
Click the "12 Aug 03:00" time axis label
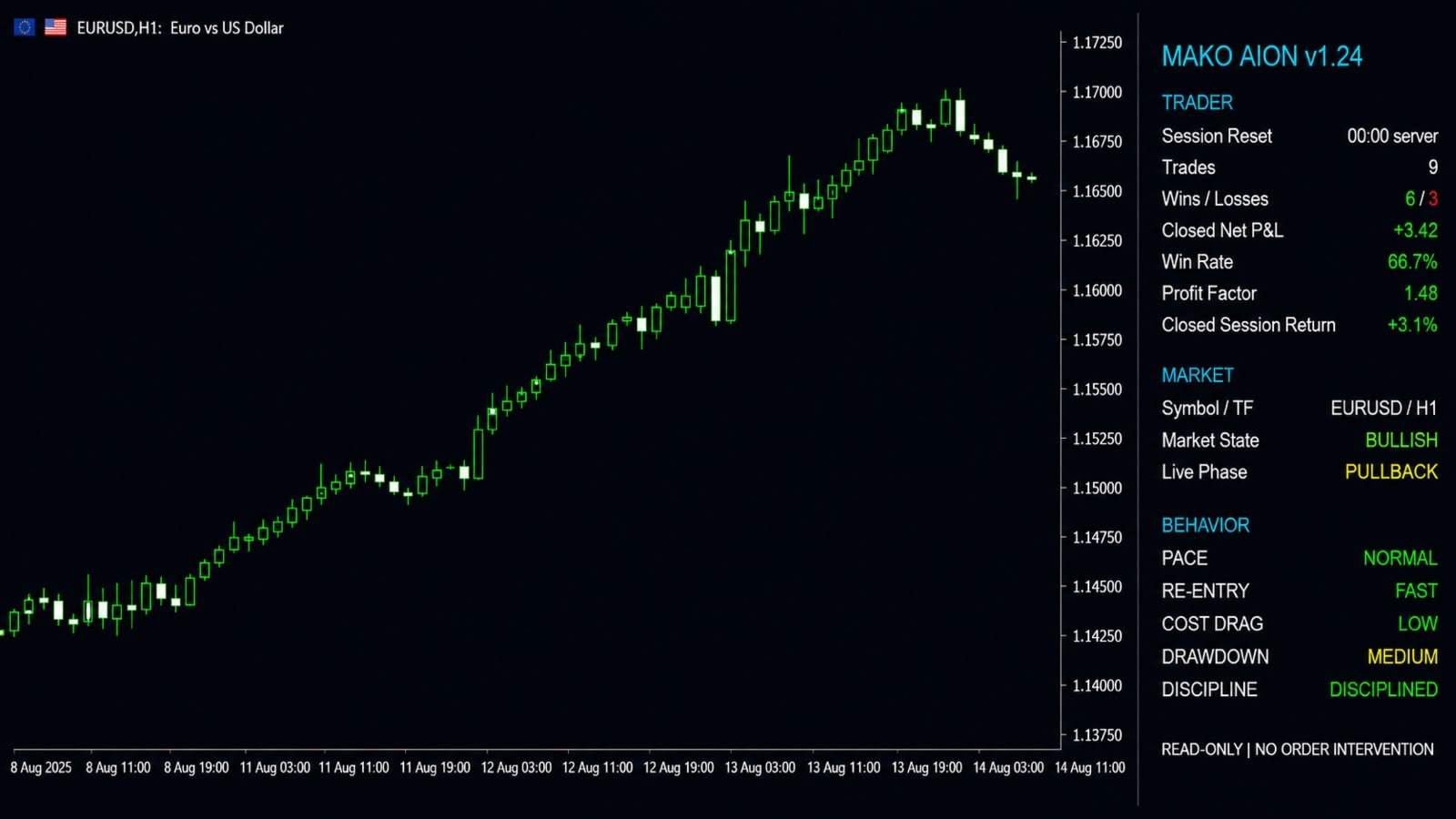click(x=516, y=768)
